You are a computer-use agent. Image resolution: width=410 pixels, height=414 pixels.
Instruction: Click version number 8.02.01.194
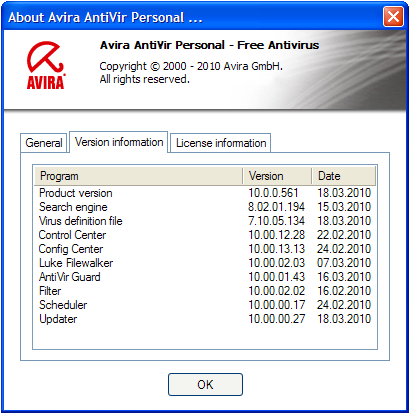coord(276,207)
